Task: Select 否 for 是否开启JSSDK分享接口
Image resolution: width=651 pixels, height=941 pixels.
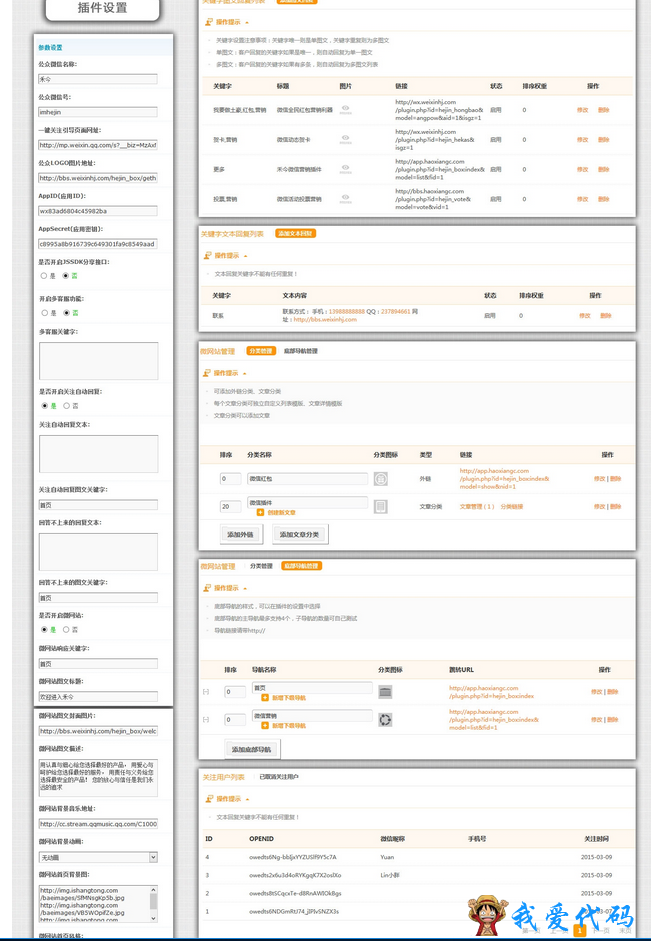Action: tap(65, 275)
